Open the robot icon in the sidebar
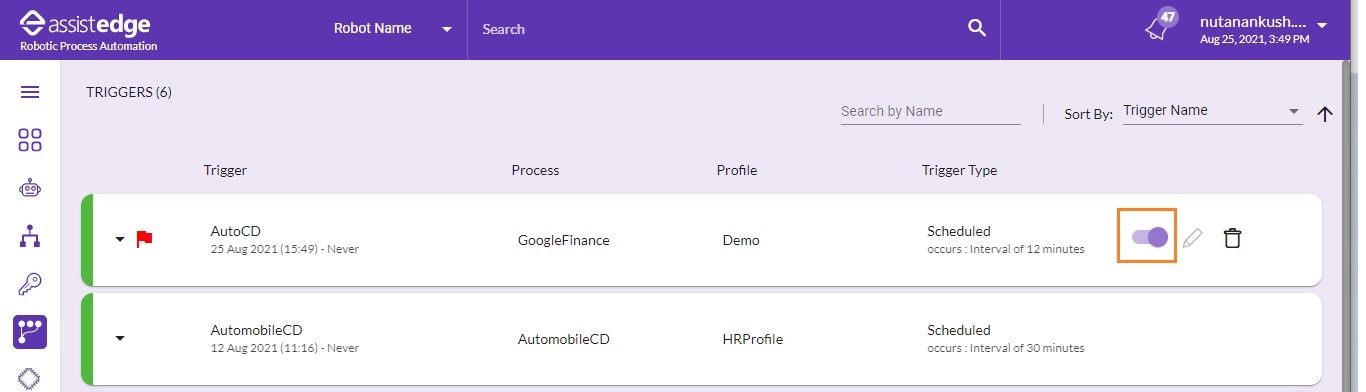The height and width of the screenshot is (392, 1366). coord(30,188)
